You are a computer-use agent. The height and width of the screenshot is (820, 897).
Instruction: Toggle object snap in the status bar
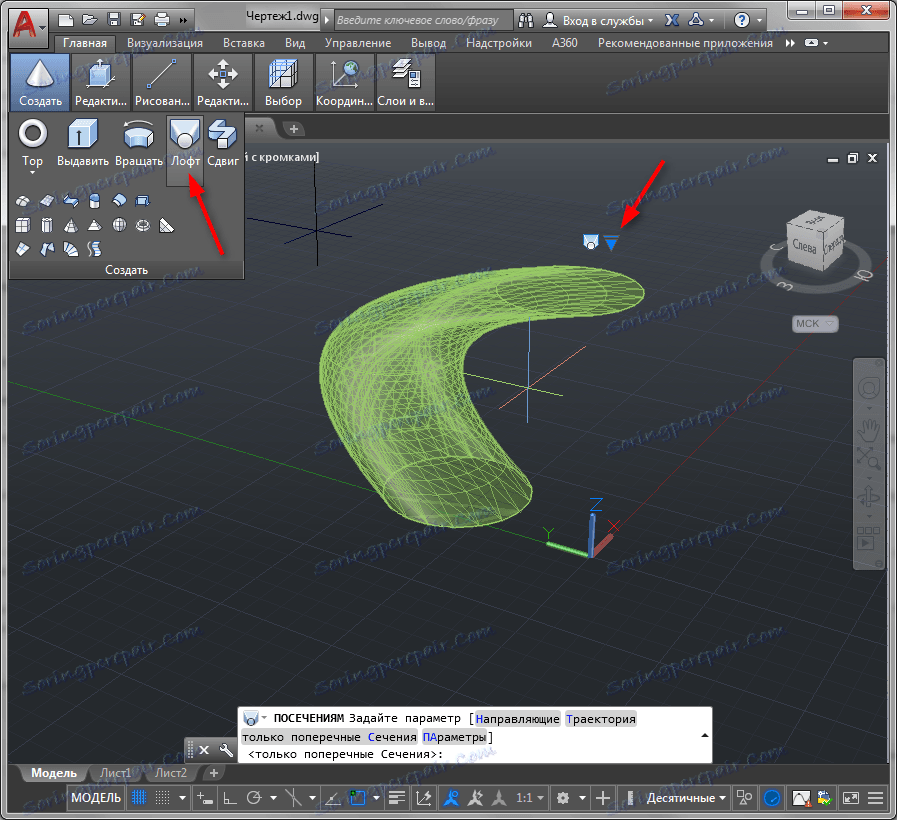(452, 798)
